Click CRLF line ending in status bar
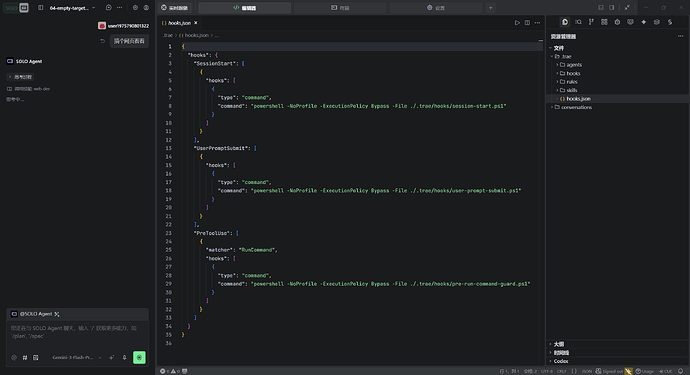The image size is (690, 375). 562,371
